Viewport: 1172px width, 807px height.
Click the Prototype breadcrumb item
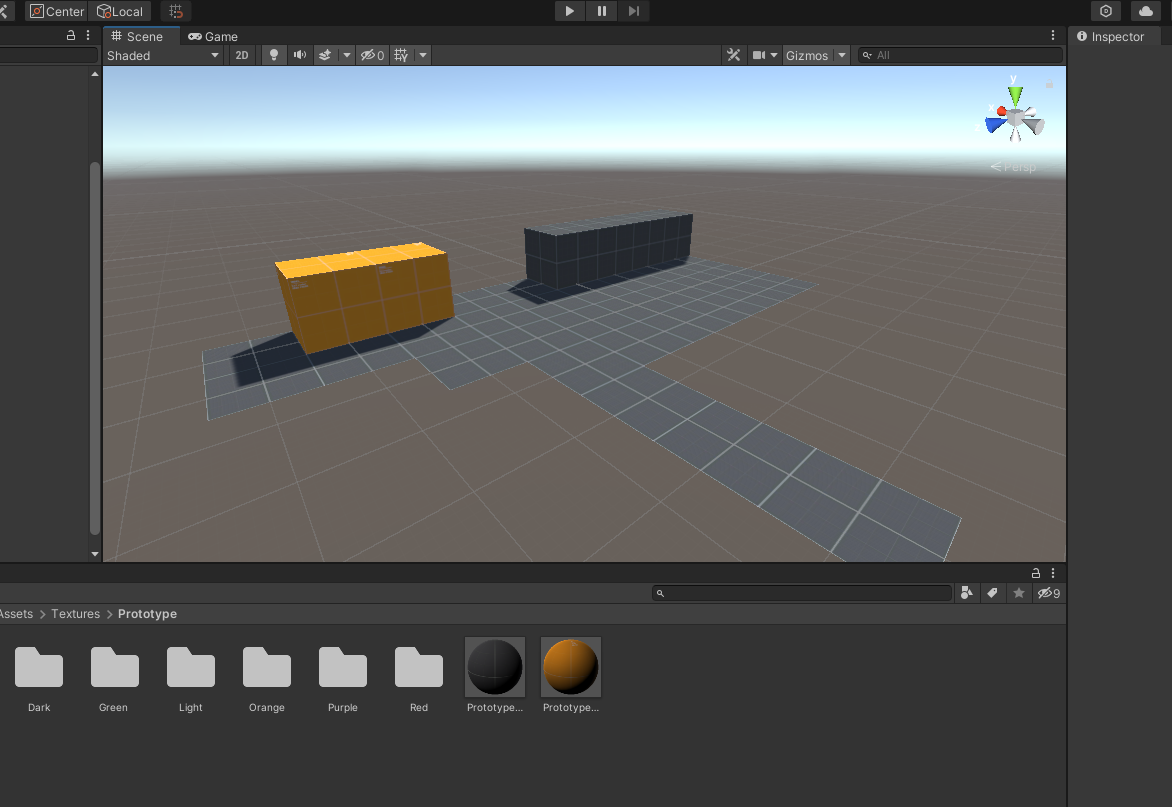click(147, 613)
